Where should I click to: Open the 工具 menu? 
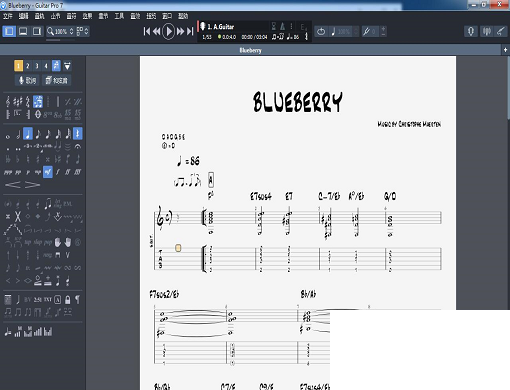click(x=119, y=16)
